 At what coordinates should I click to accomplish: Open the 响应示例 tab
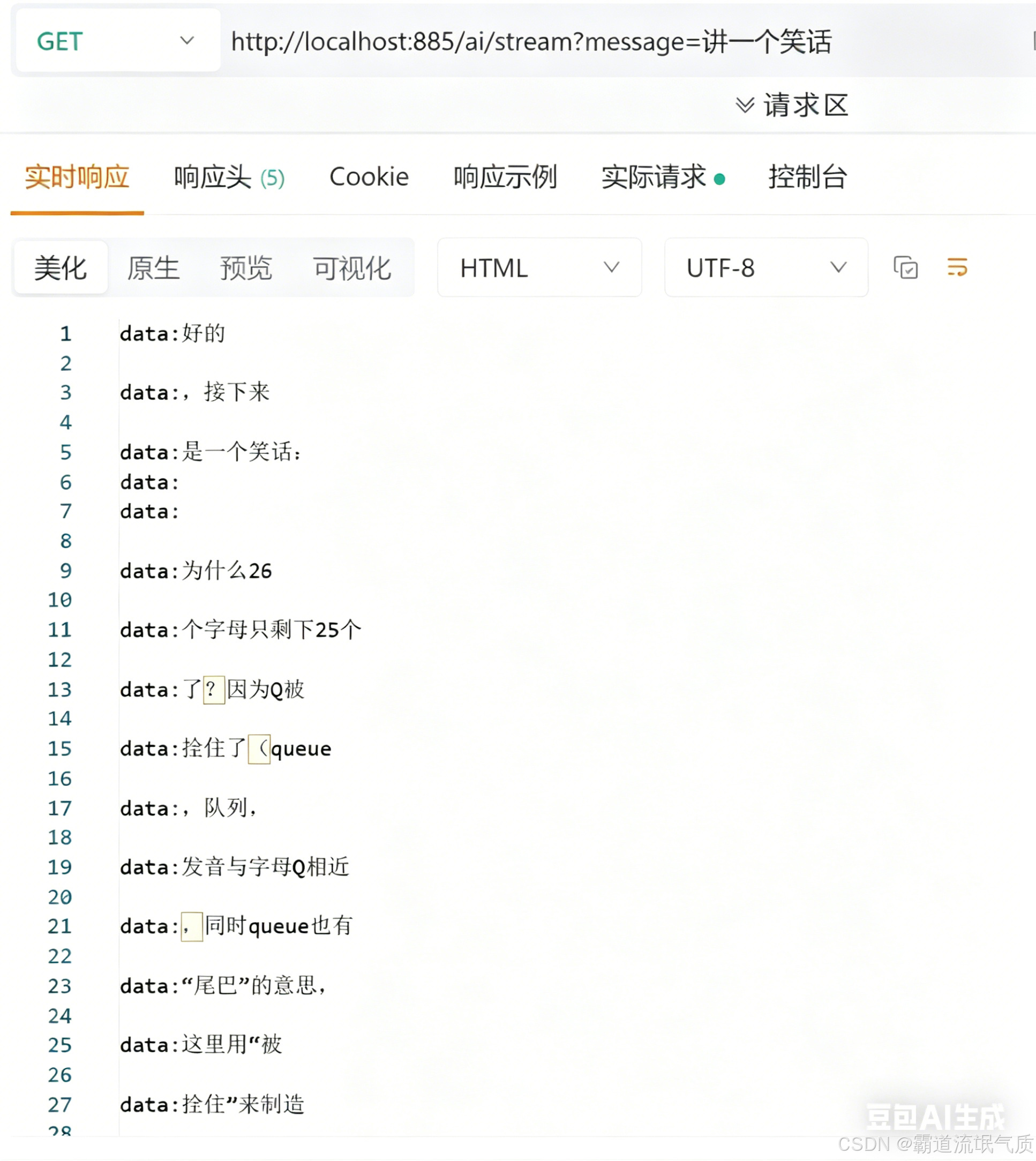click(505, 177)
